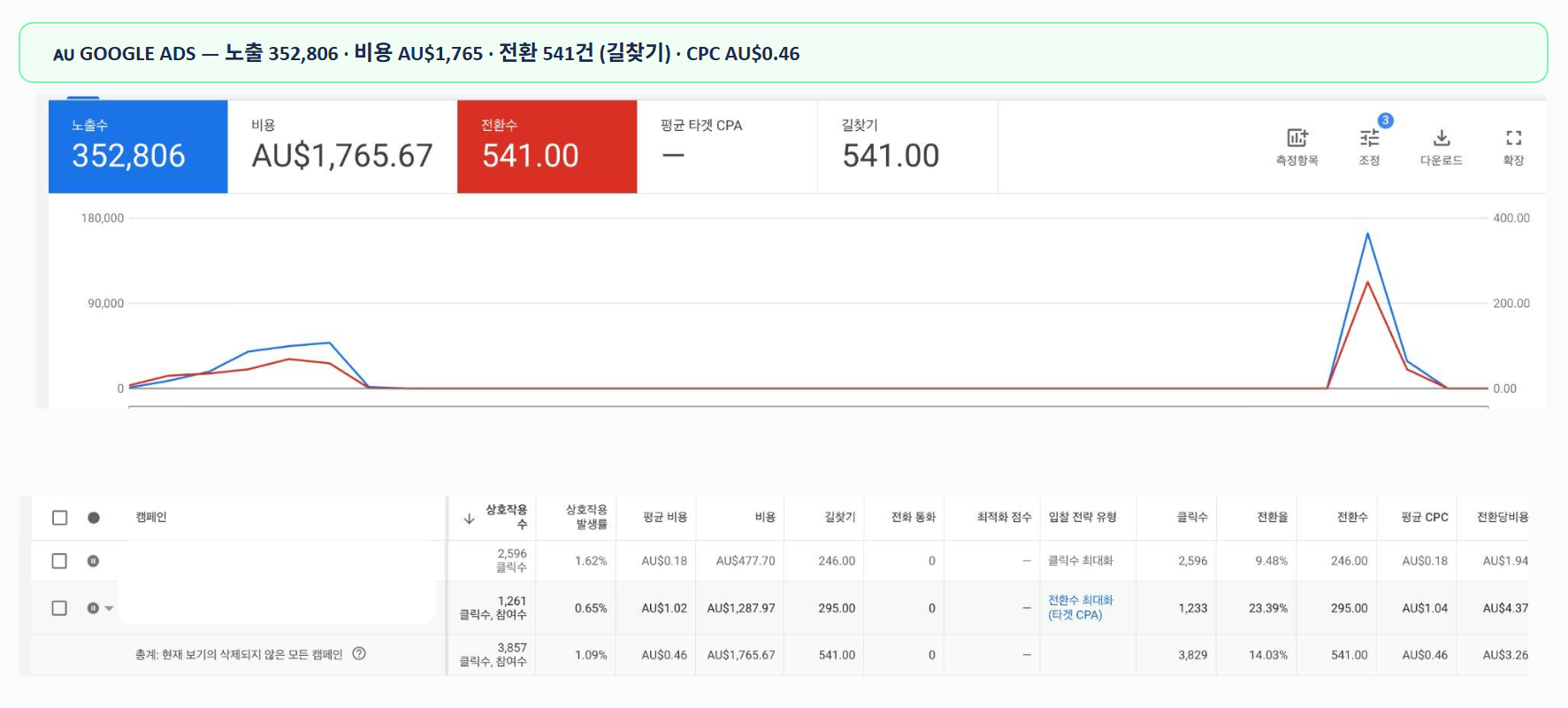This screenshot has width=1568, height=708.
Task: Click the paused status icon in second campaign row
Action: coord(92,608)
